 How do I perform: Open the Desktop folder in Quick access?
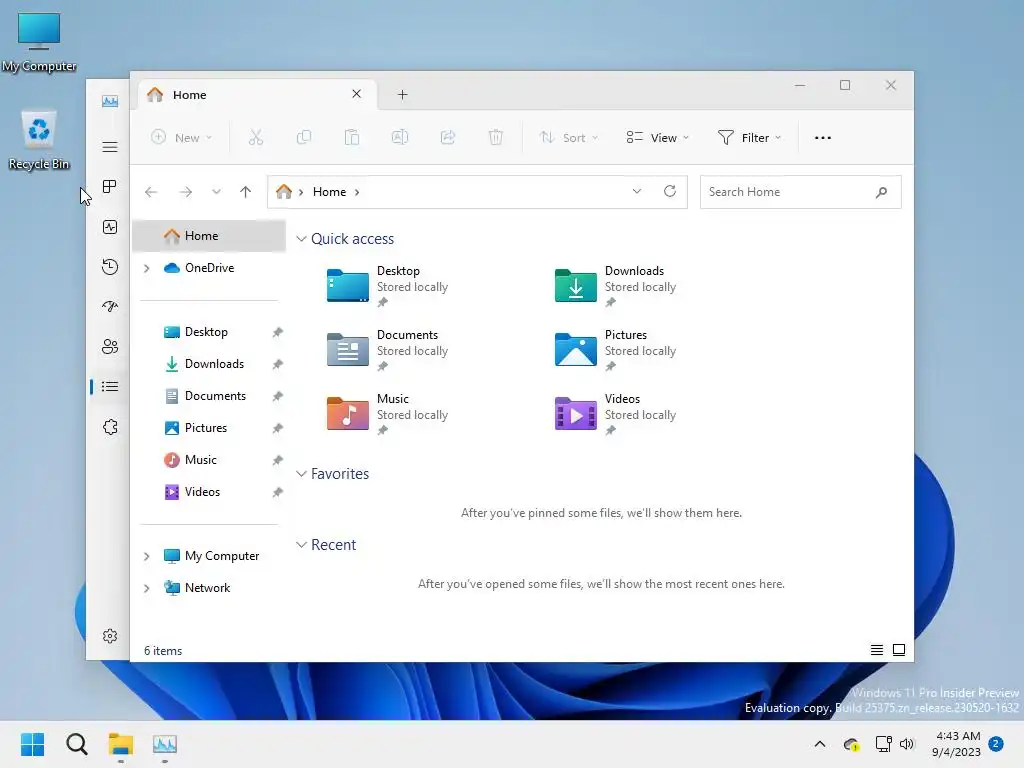point(388,285)
